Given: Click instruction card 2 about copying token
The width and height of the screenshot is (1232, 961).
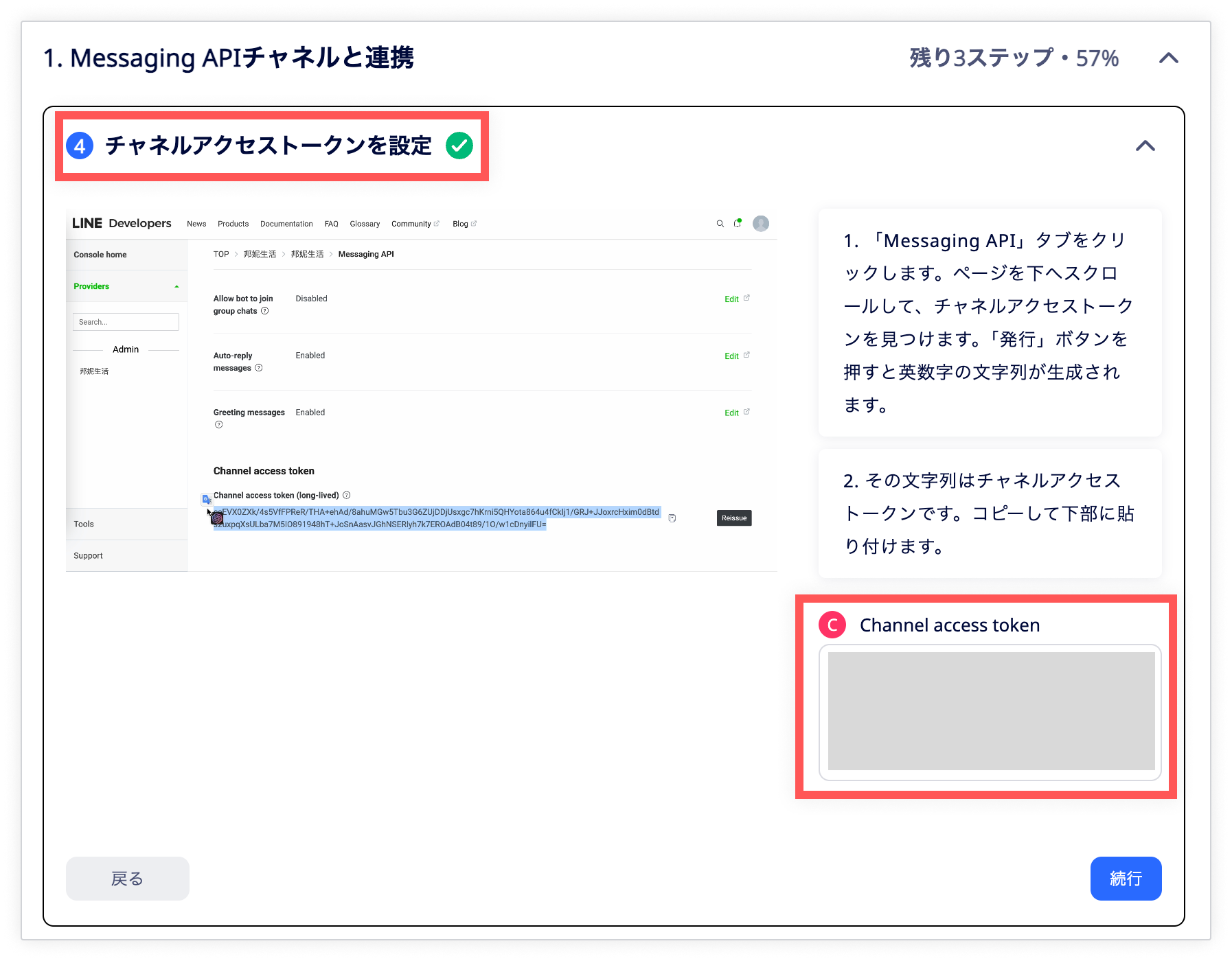Looking at the screenshot, I should [990, 513].
